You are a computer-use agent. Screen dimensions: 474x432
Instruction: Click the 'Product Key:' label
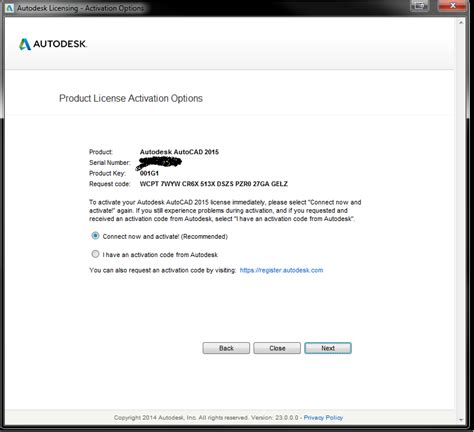pos(107,173)
